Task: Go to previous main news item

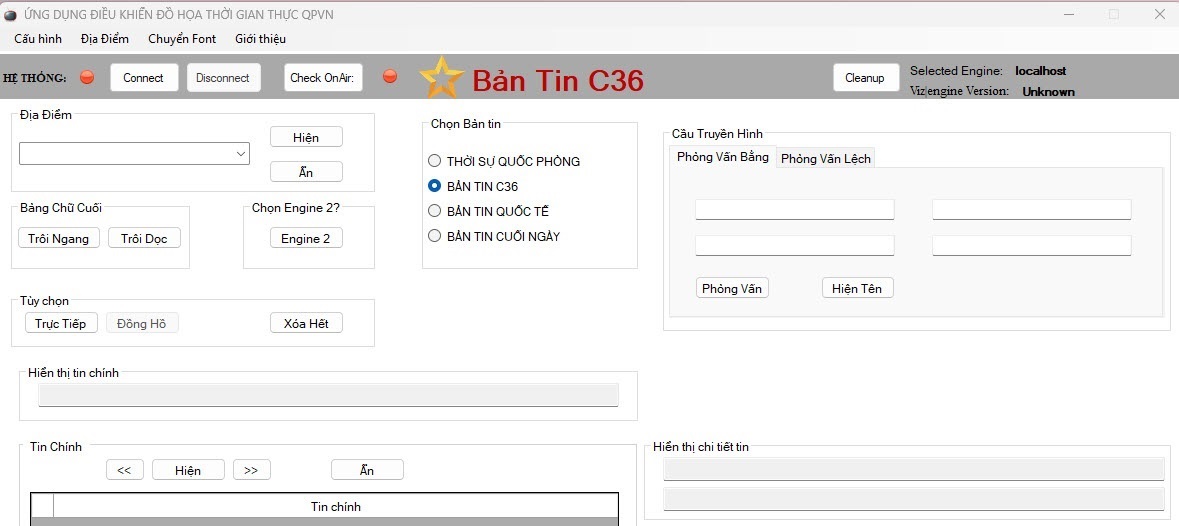Action: point(125,470)
